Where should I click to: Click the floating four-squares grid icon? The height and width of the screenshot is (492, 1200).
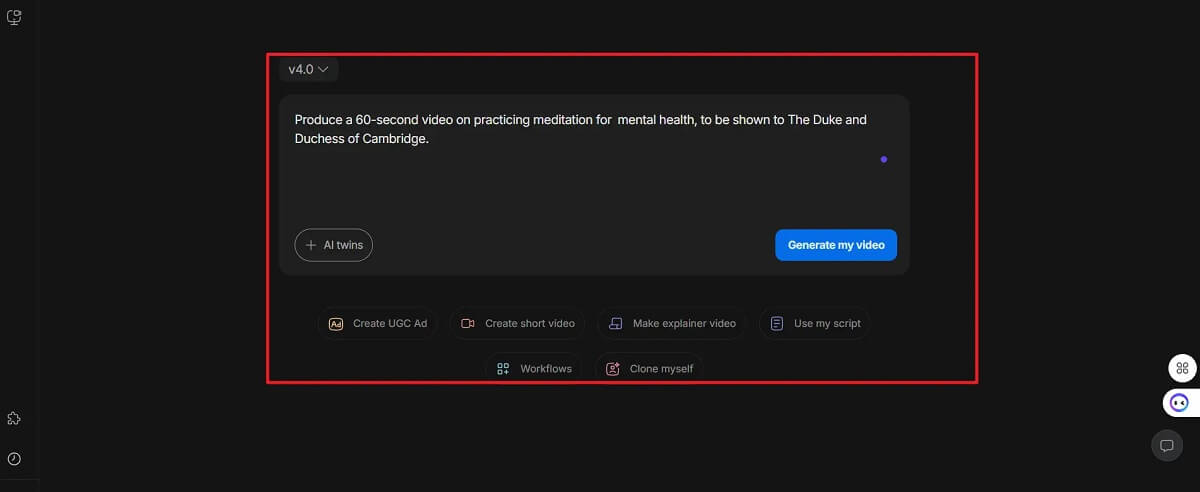pyautogui.click(x=1182, y=368)
